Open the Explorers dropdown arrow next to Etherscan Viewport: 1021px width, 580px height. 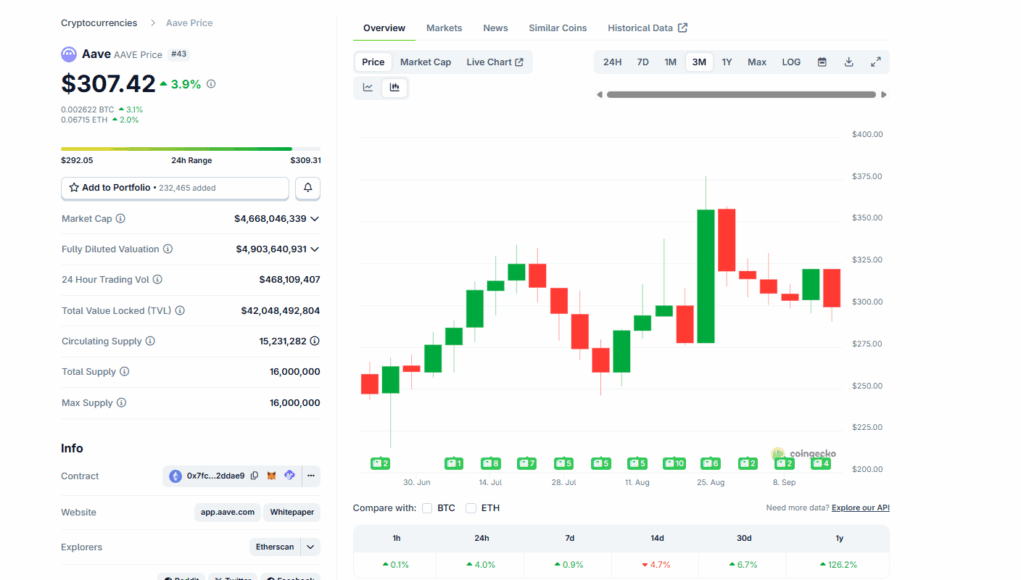(x=311, y=547)
